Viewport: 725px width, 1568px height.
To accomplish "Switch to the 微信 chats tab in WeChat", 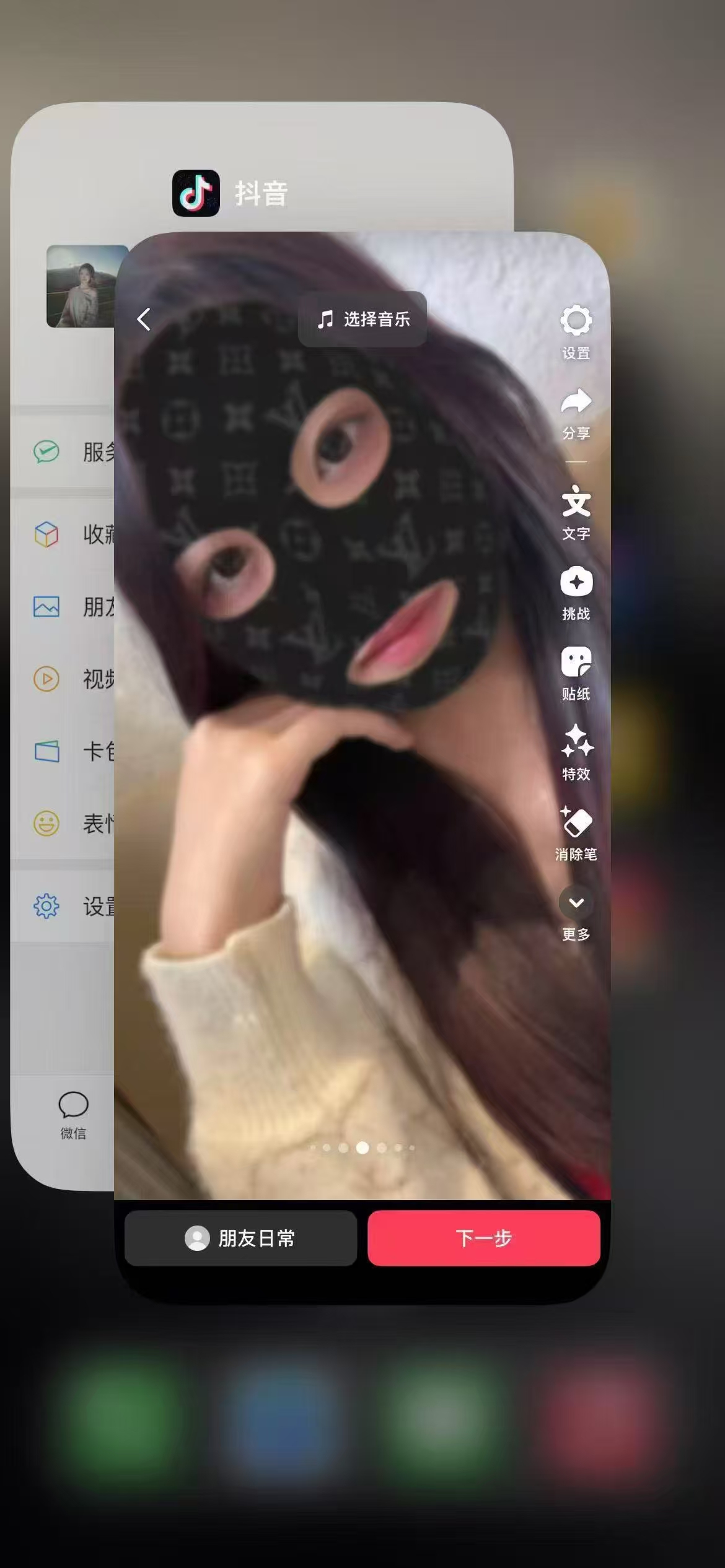I will (x=73, y=1116).
